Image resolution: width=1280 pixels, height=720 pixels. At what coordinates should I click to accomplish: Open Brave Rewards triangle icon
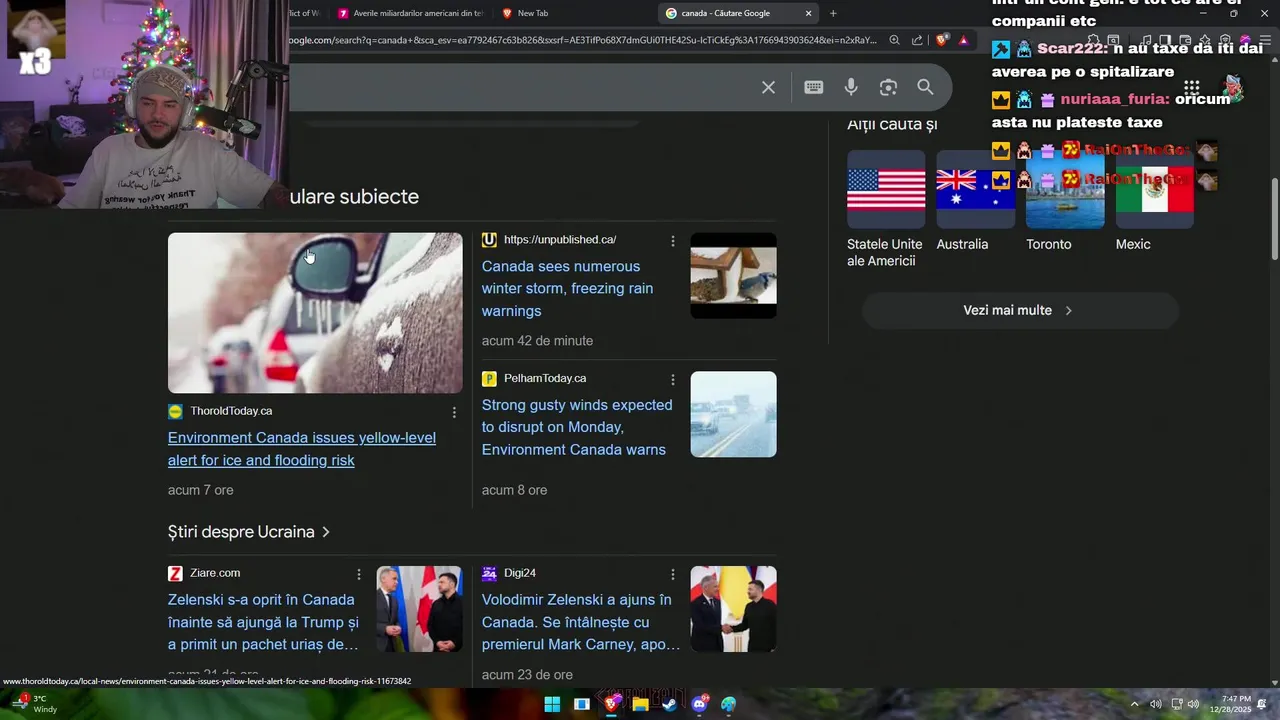963,40
